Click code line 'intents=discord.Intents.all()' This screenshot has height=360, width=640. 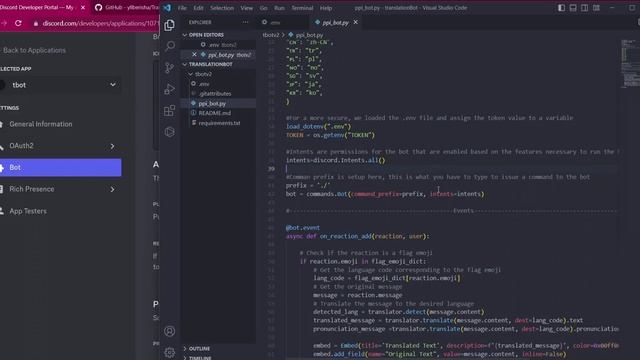pyautogui.click(x=336, y=160)
